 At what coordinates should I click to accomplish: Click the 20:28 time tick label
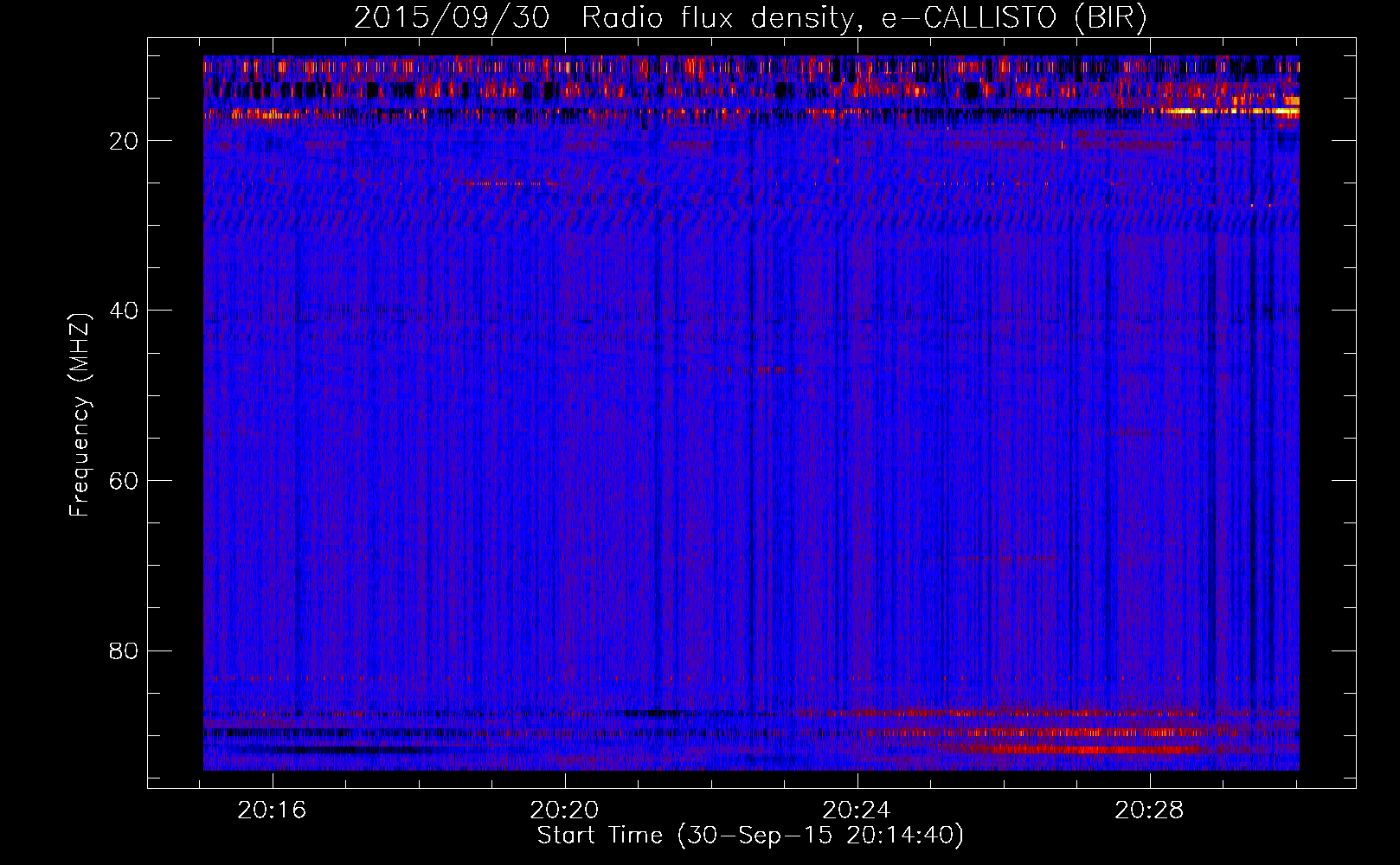[x=1149, y=811]
